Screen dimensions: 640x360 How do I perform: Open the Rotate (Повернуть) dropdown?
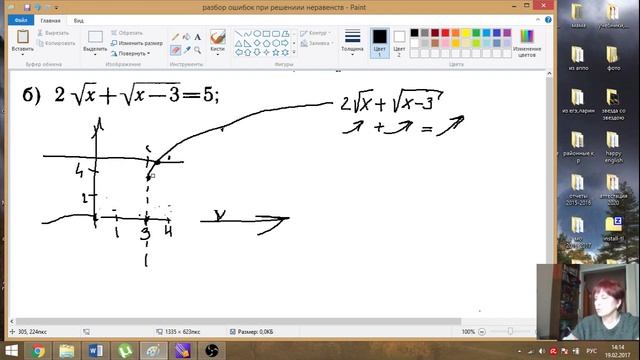coord(130,53)
